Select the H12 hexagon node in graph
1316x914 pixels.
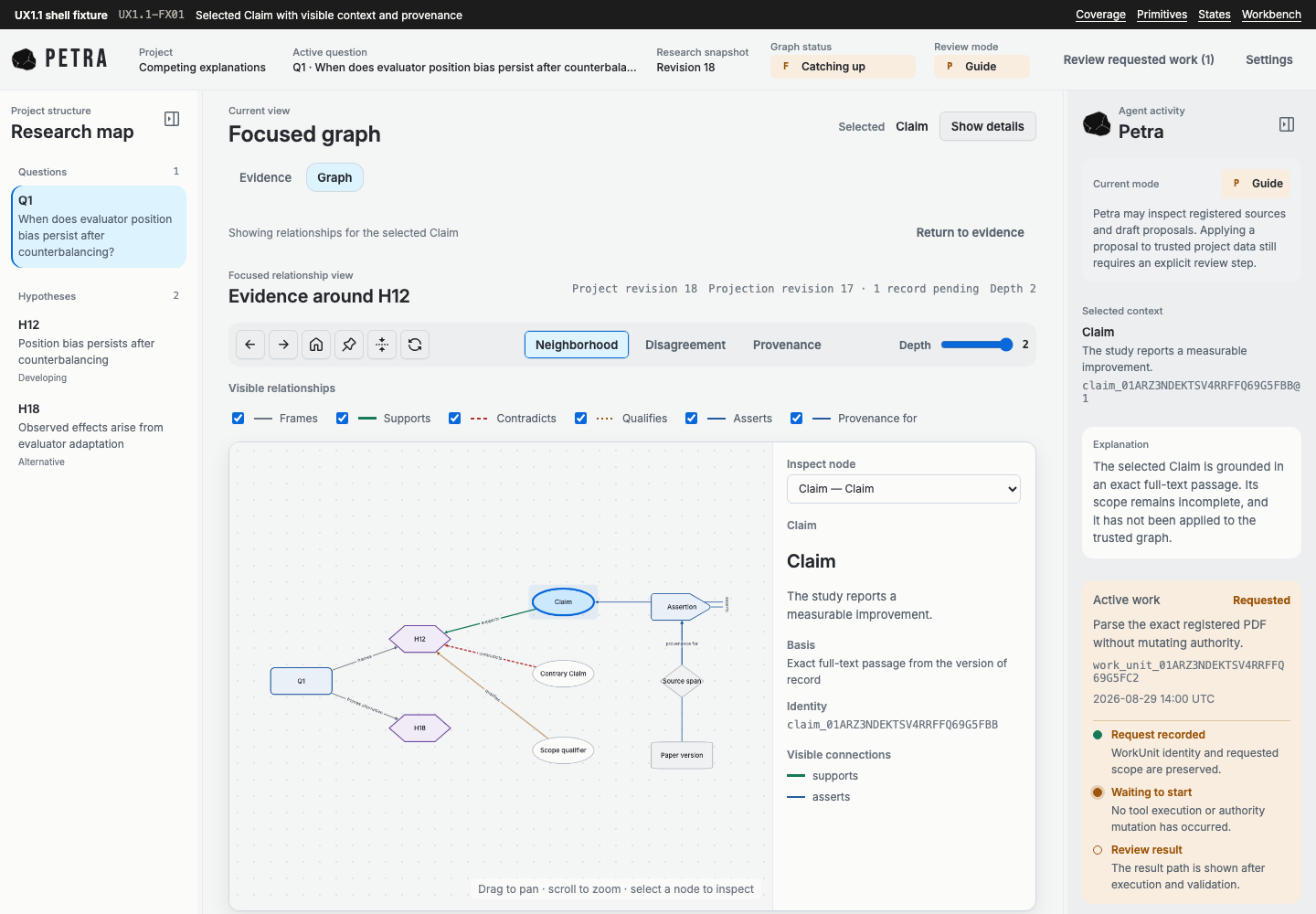[419, 639]
